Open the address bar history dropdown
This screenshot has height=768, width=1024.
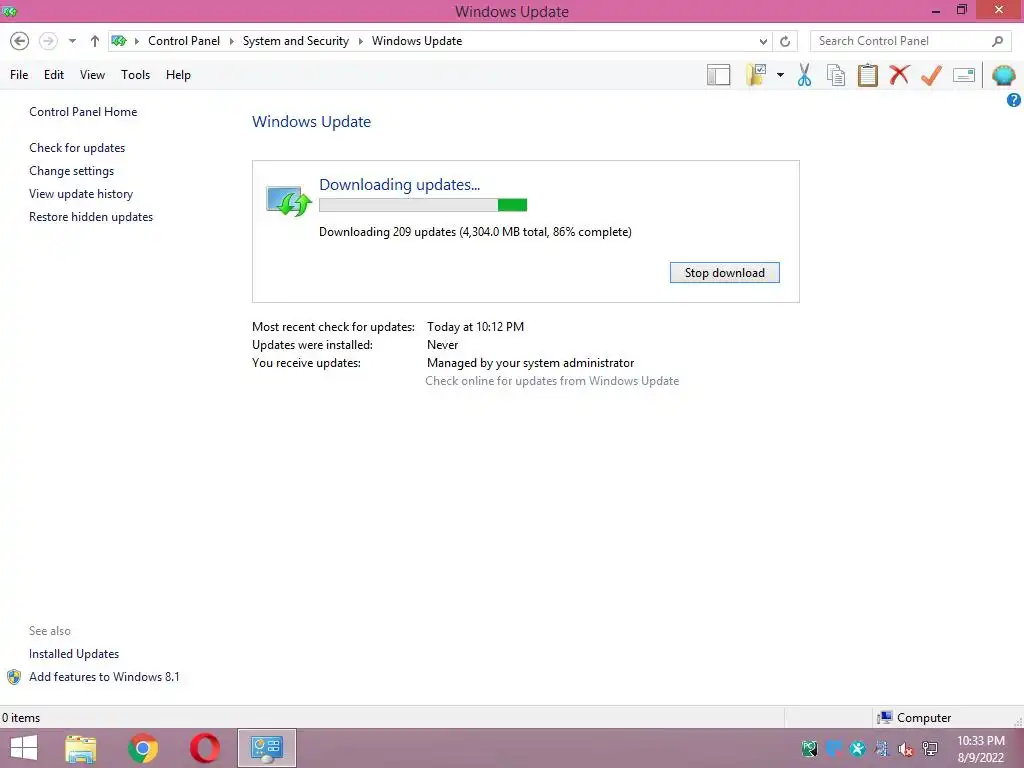[x=763, y=41]
